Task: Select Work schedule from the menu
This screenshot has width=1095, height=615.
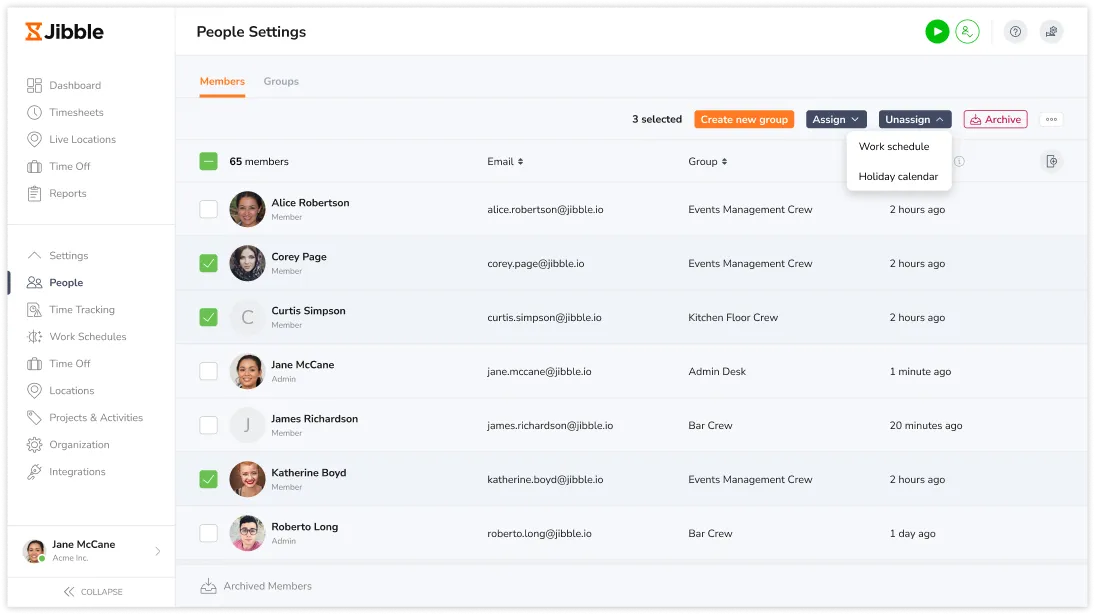Action: pos(893,147)
